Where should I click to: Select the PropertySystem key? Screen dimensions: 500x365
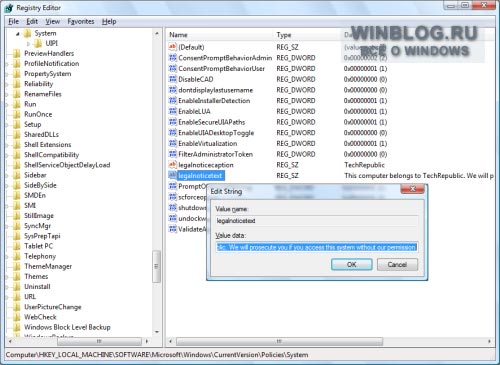coord(48,74)
